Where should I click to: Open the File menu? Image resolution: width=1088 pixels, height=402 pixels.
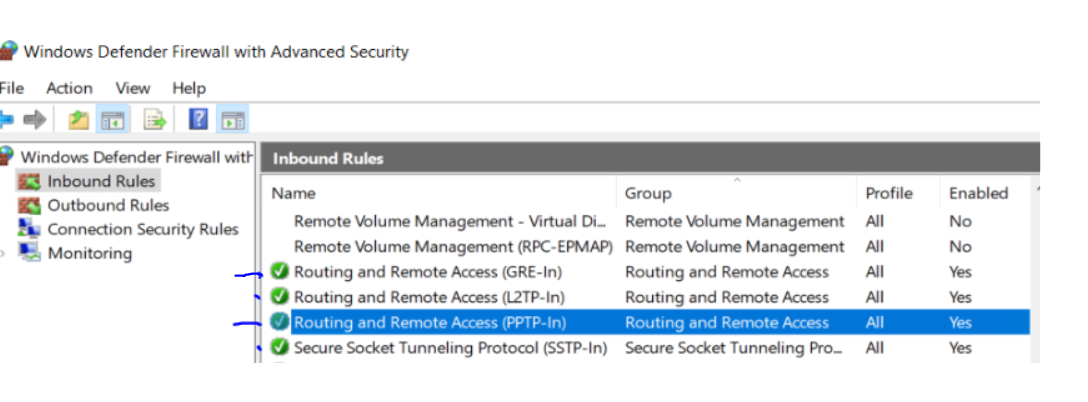(x=11, y=88)
